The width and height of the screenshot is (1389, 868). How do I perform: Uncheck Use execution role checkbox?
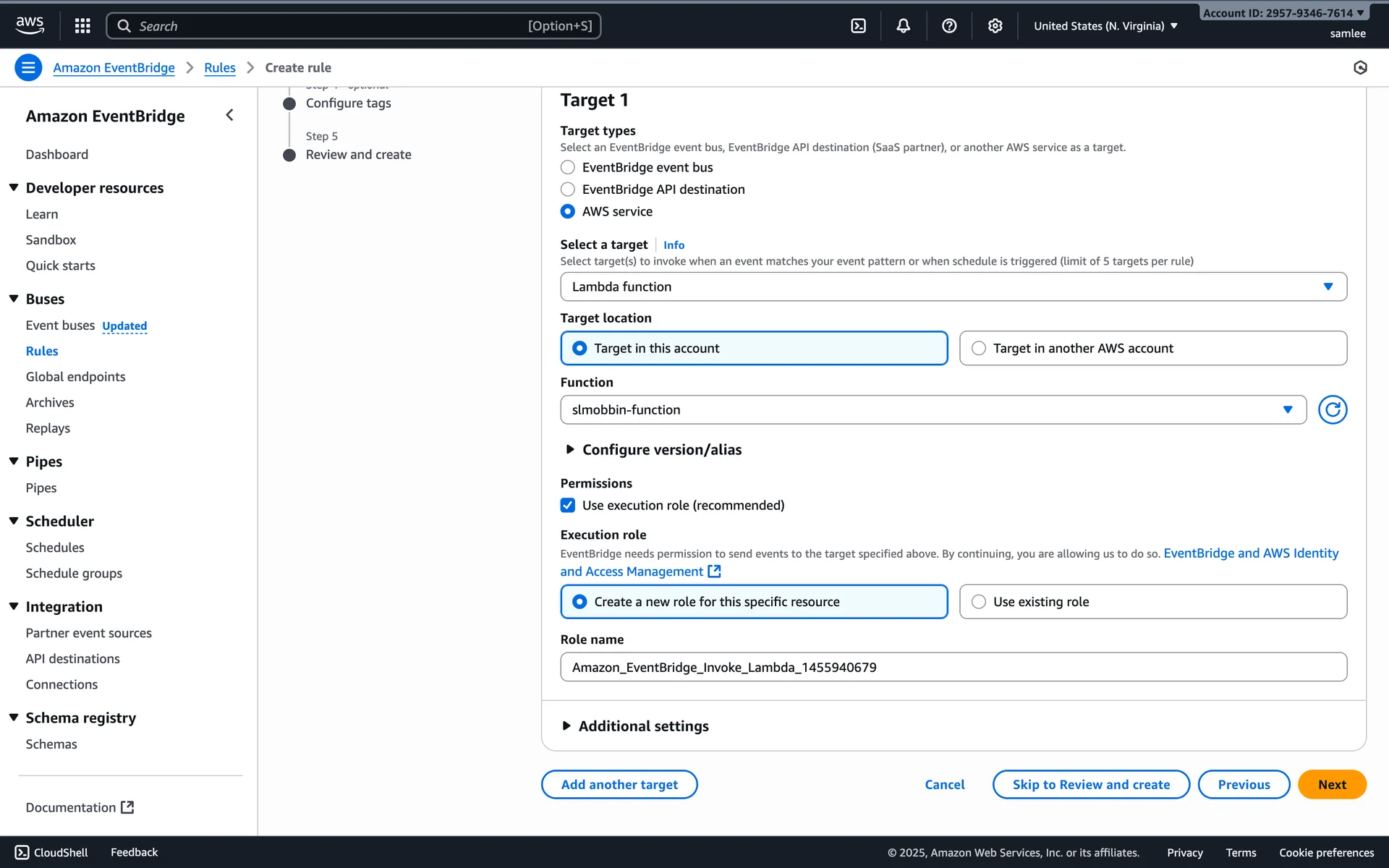click(x=568, y=505)
